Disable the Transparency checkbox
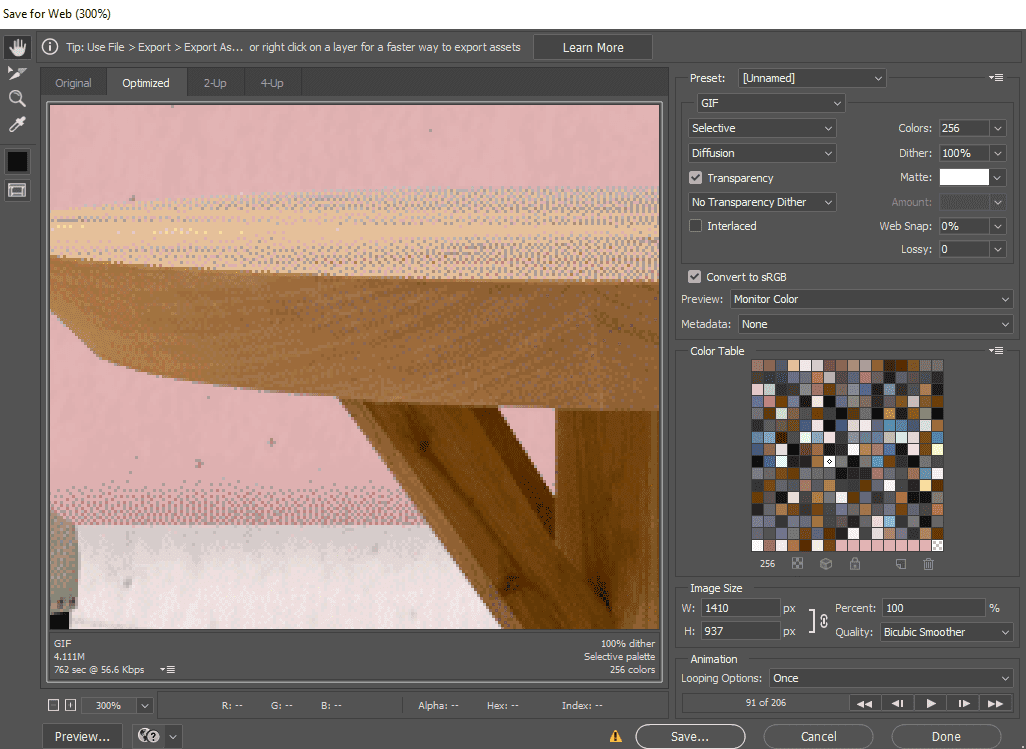This screenshot has height=749, width=1026. [696, 178]
